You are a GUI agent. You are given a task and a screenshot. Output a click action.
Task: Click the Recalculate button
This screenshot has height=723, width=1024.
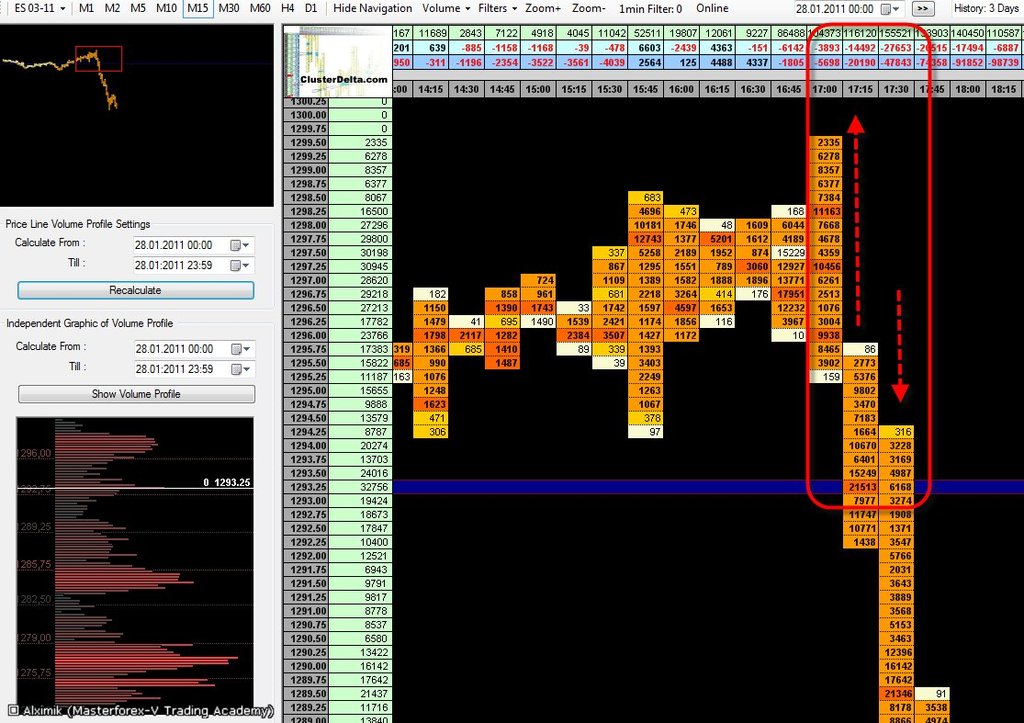tap(136, 290)
